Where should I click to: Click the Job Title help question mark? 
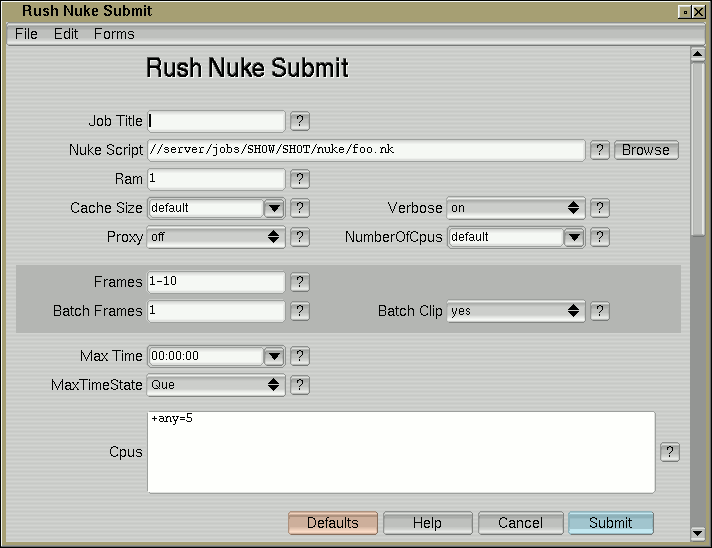pos(300,121)
